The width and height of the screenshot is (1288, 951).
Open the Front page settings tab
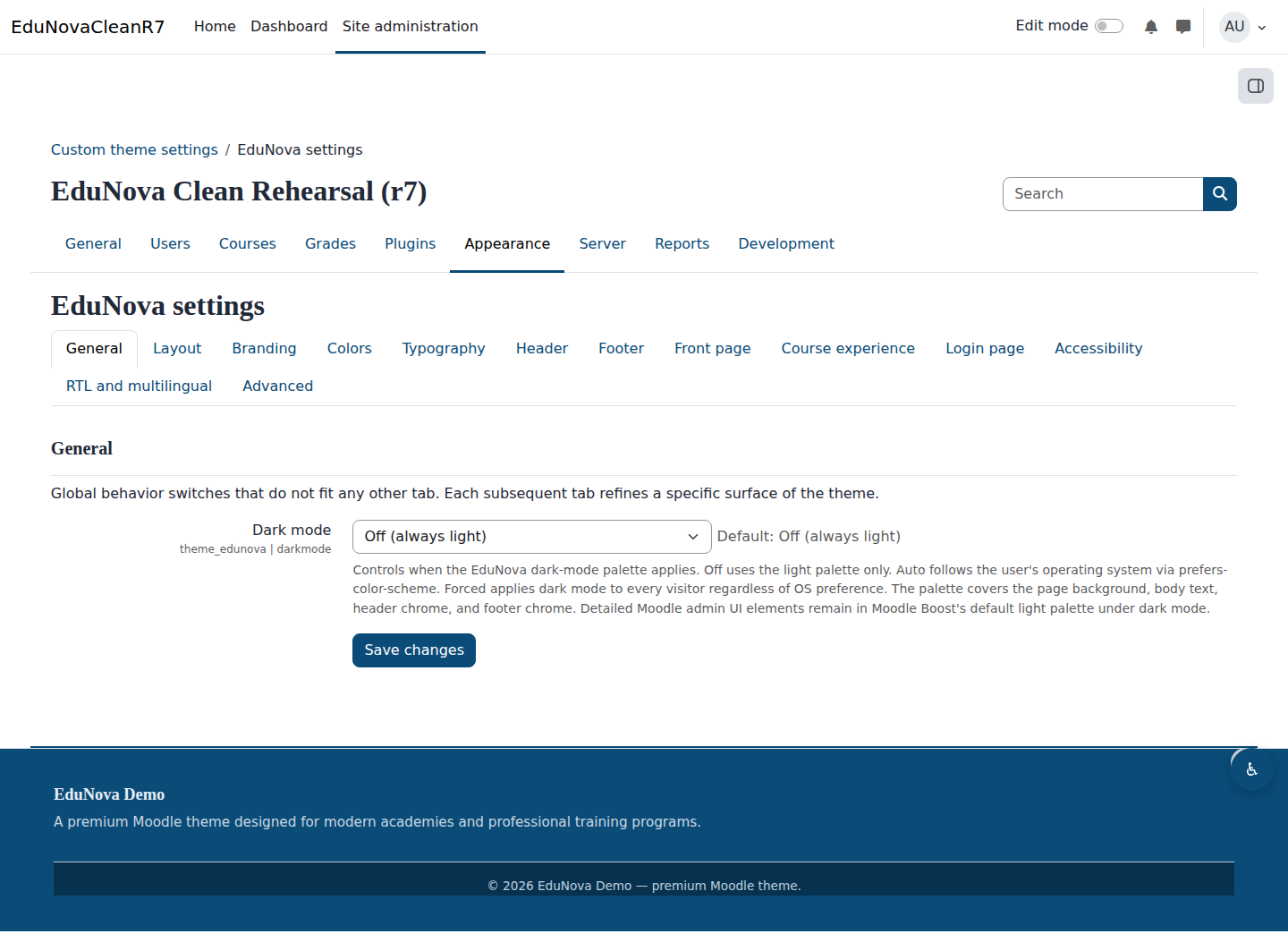713,349
